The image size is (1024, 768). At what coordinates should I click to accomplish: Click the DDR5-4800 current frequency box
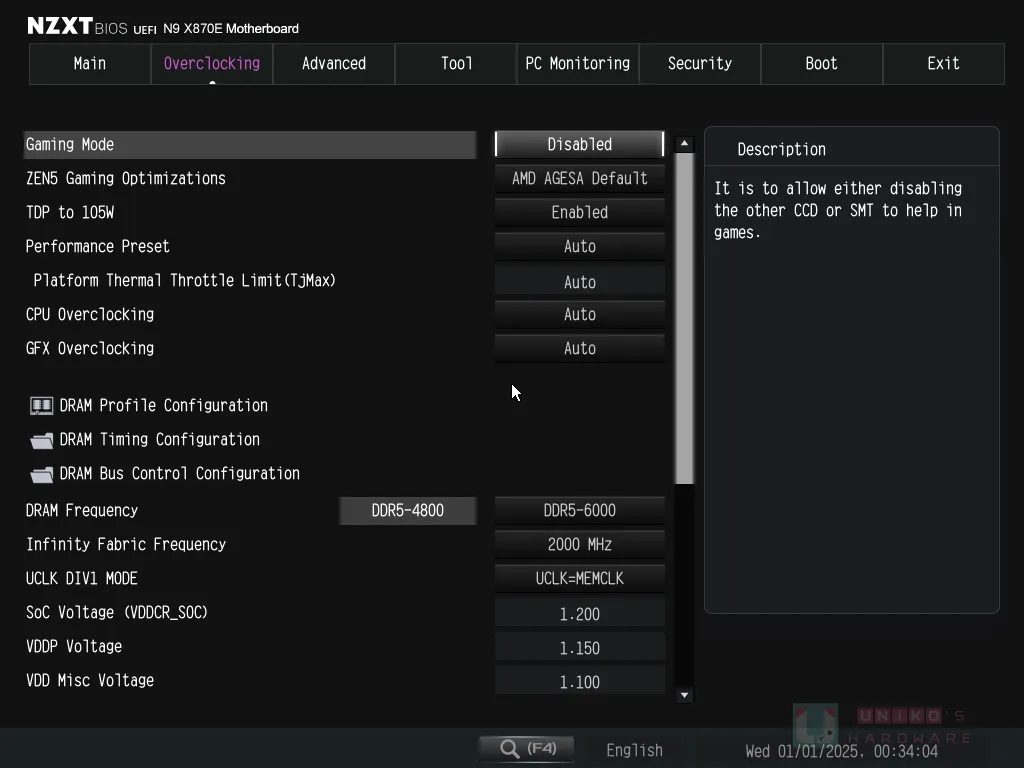[x=408, y=510]
